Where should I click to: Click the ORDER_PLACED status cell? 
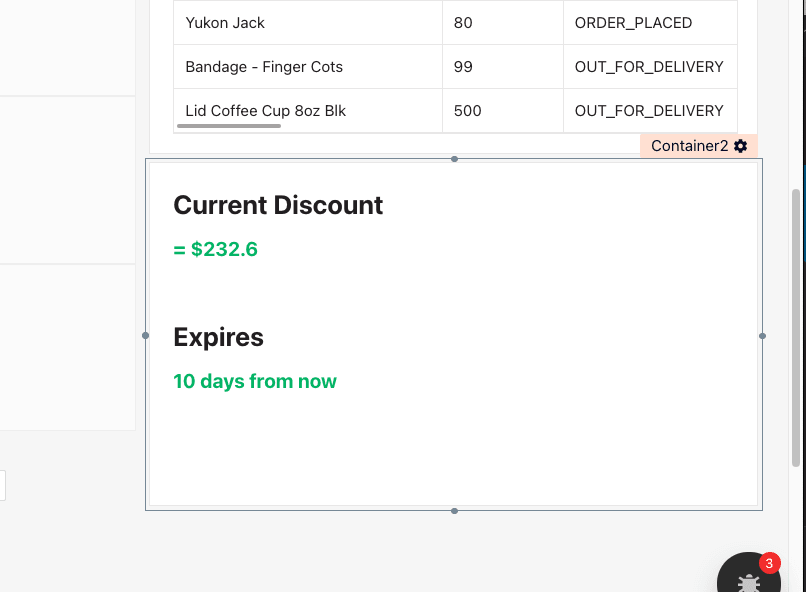pos(633,23)
